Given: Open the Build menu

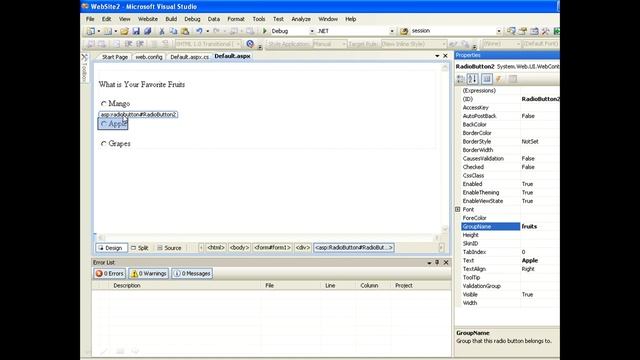Looking at the screenshot, I should click(171, 19).
